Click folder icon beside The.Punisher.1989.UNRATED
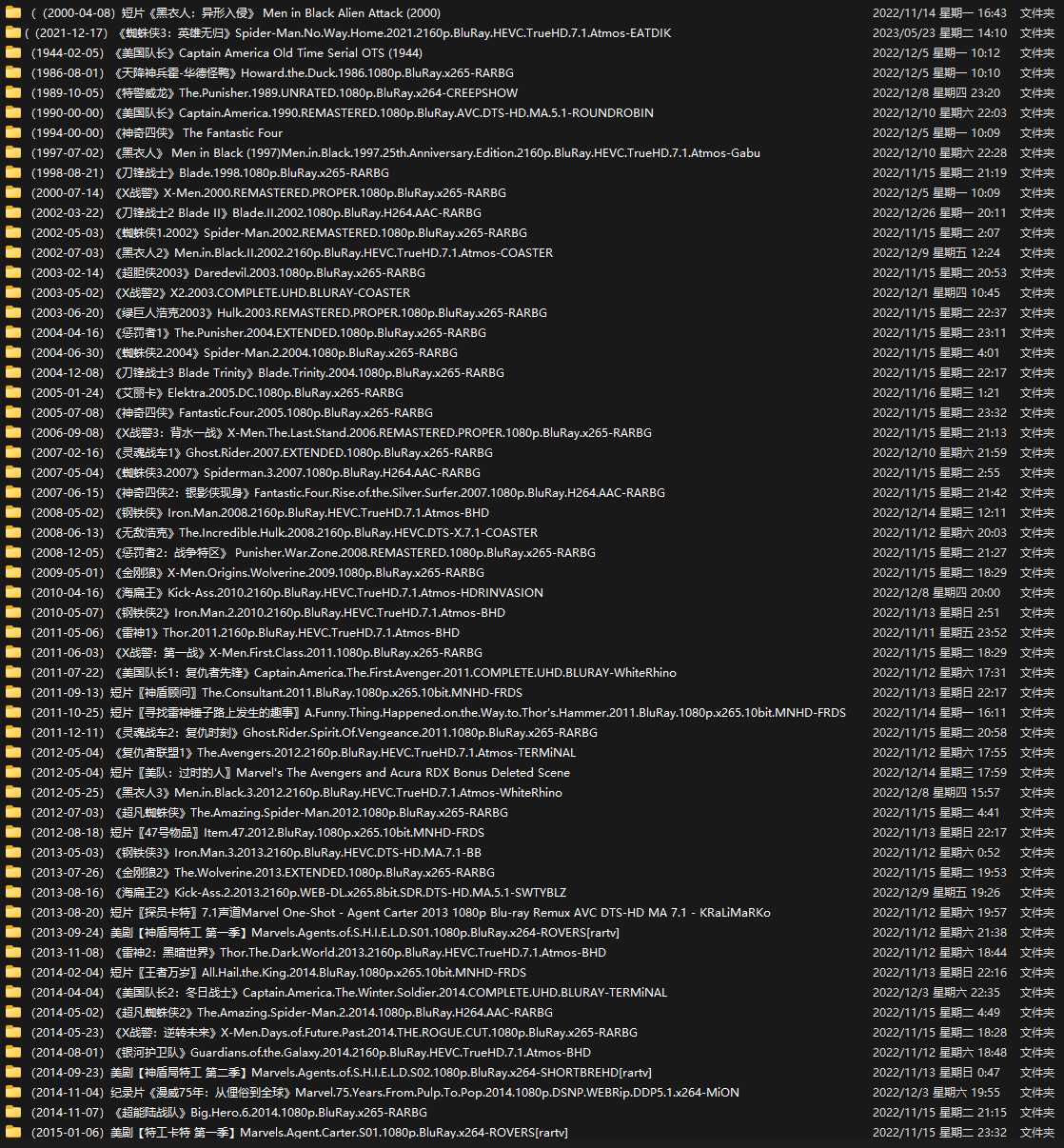 pos(12,93)
